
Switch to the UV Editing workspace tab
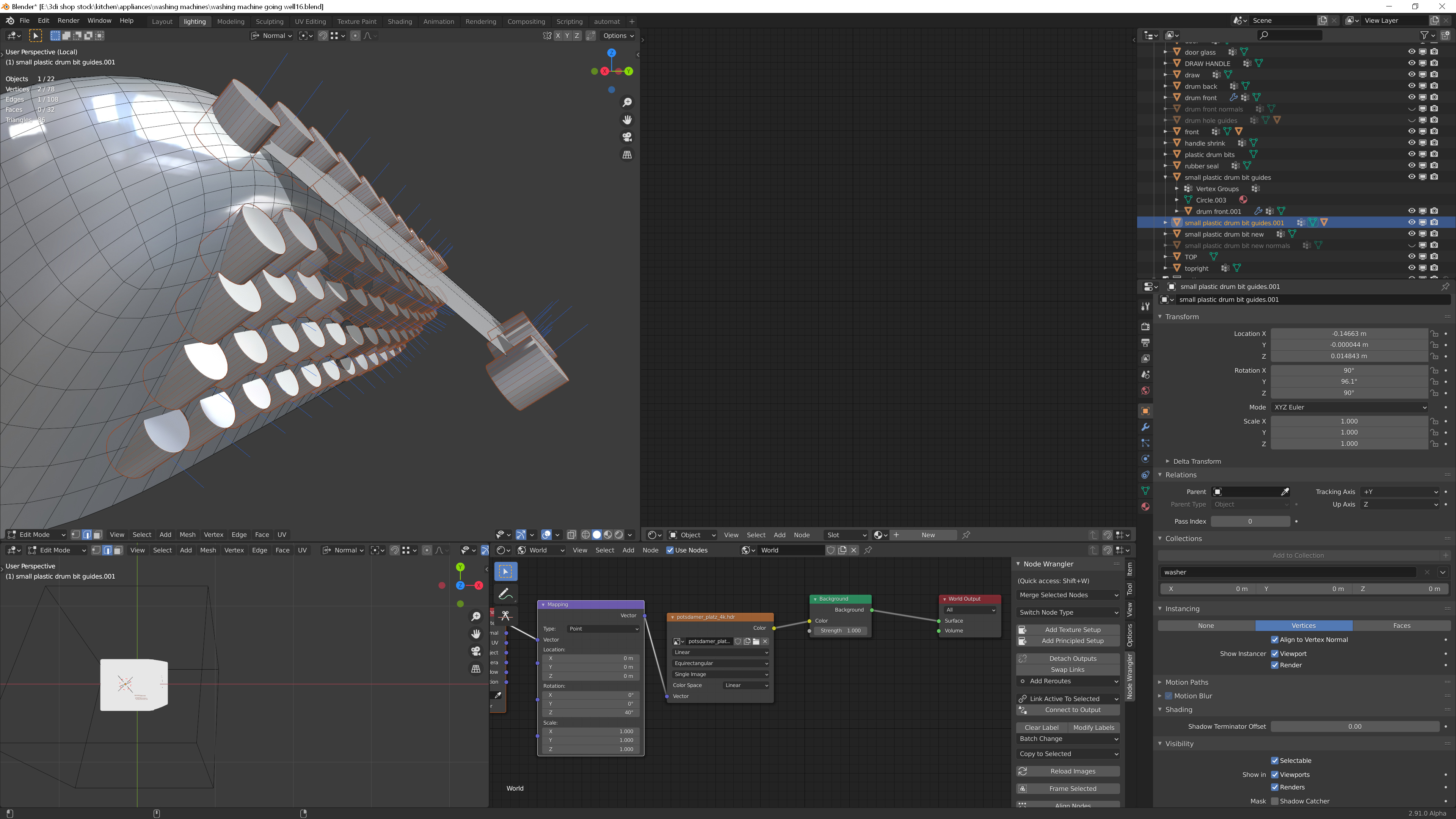click(x=310, y=22)
